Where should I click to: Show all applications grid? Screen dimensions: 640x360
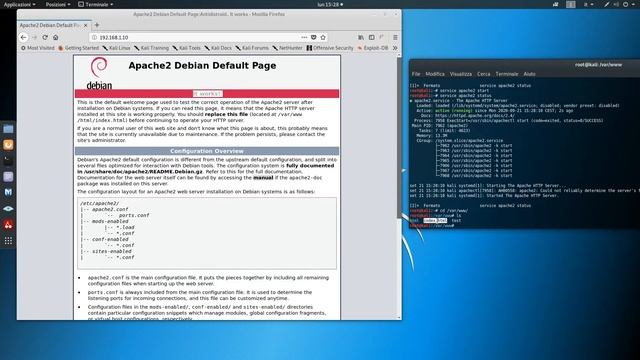coord(8,240)
